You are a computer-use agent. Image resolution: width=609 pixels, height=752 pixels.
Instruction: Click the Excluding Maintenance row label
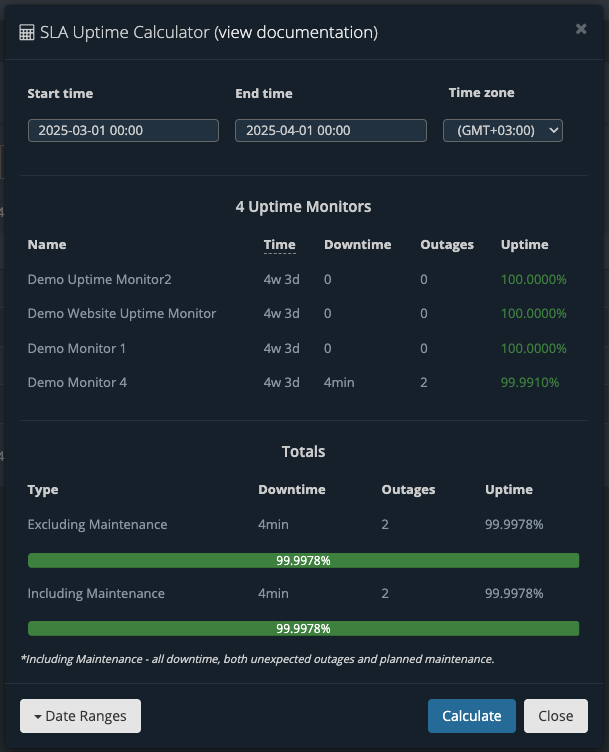tap(97, 524)
